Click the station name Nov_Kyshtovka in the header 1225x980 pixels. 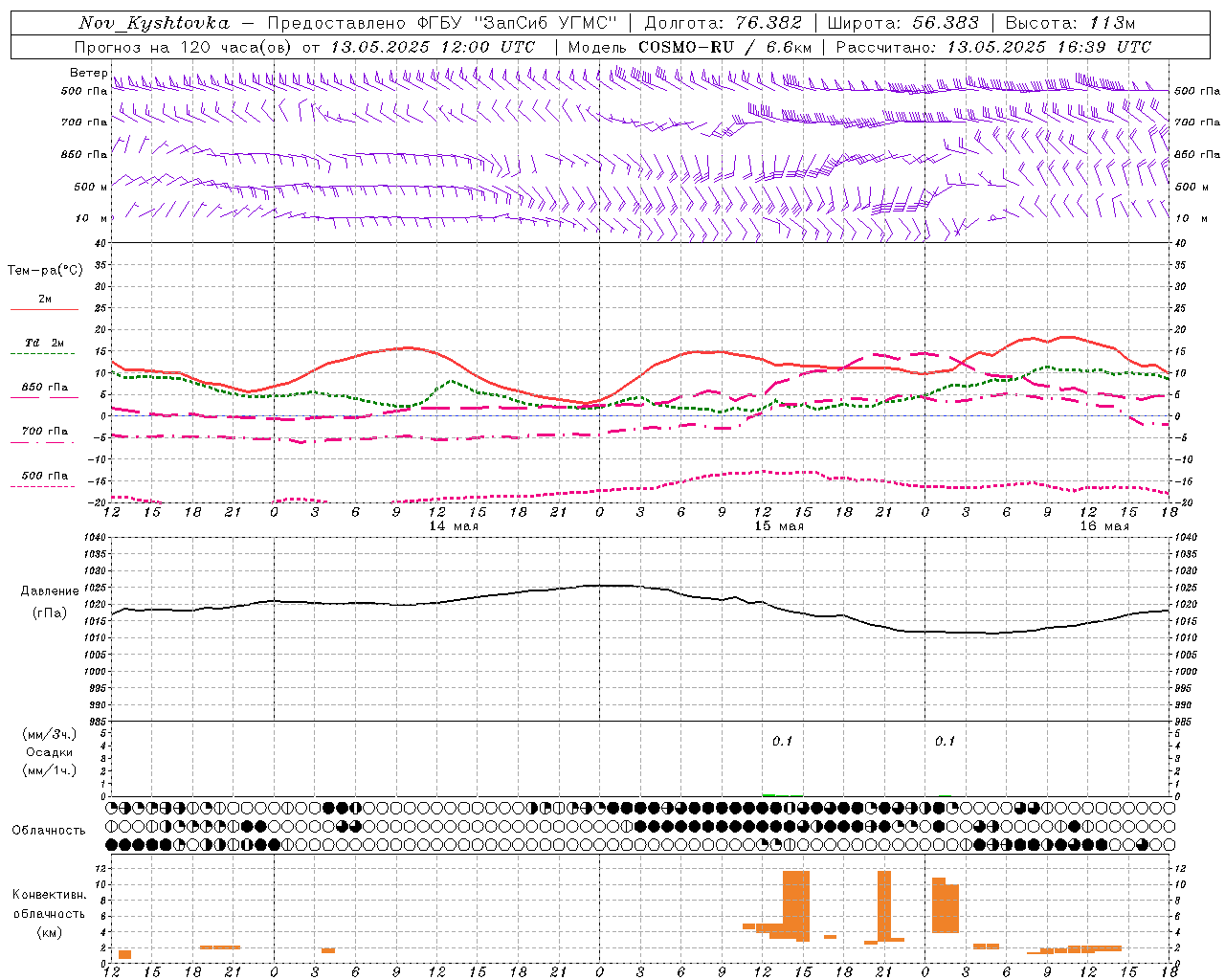click(154, 23)
